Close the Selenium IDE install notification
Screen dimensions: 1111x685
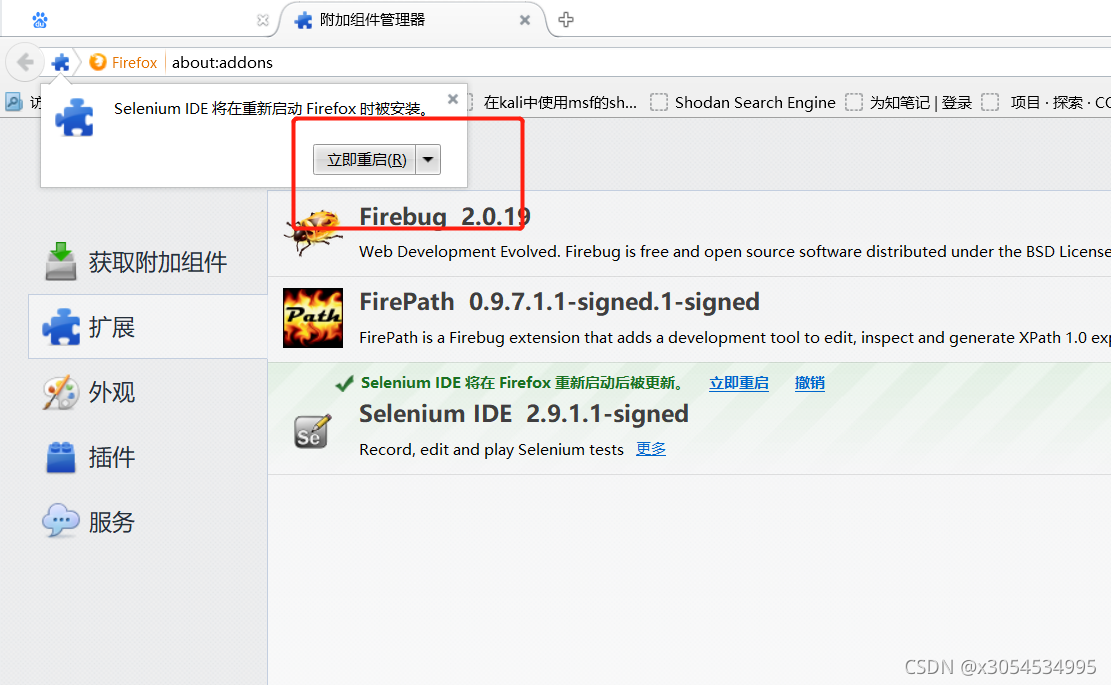tap(453, 99)
